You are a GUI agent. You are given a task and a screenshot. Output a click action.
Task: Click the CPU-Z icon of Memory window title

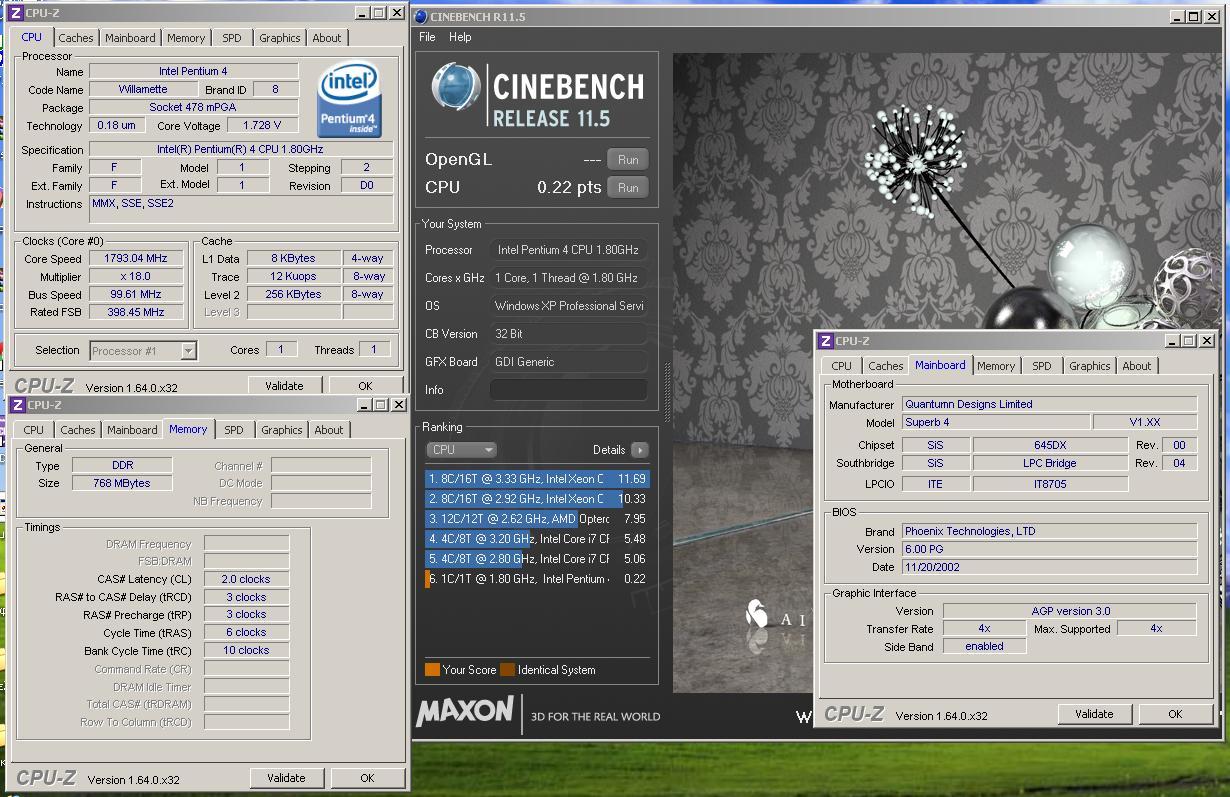click(x=16, y=405)
